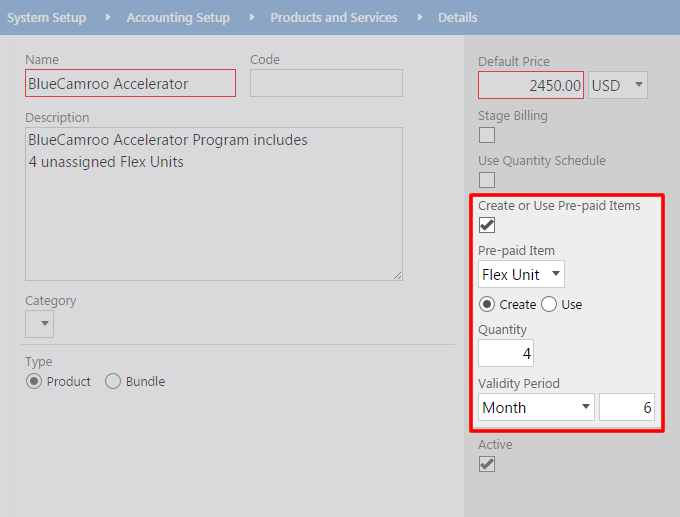Click inside the Description text area

pyautogui.click(x=214, y=204)
